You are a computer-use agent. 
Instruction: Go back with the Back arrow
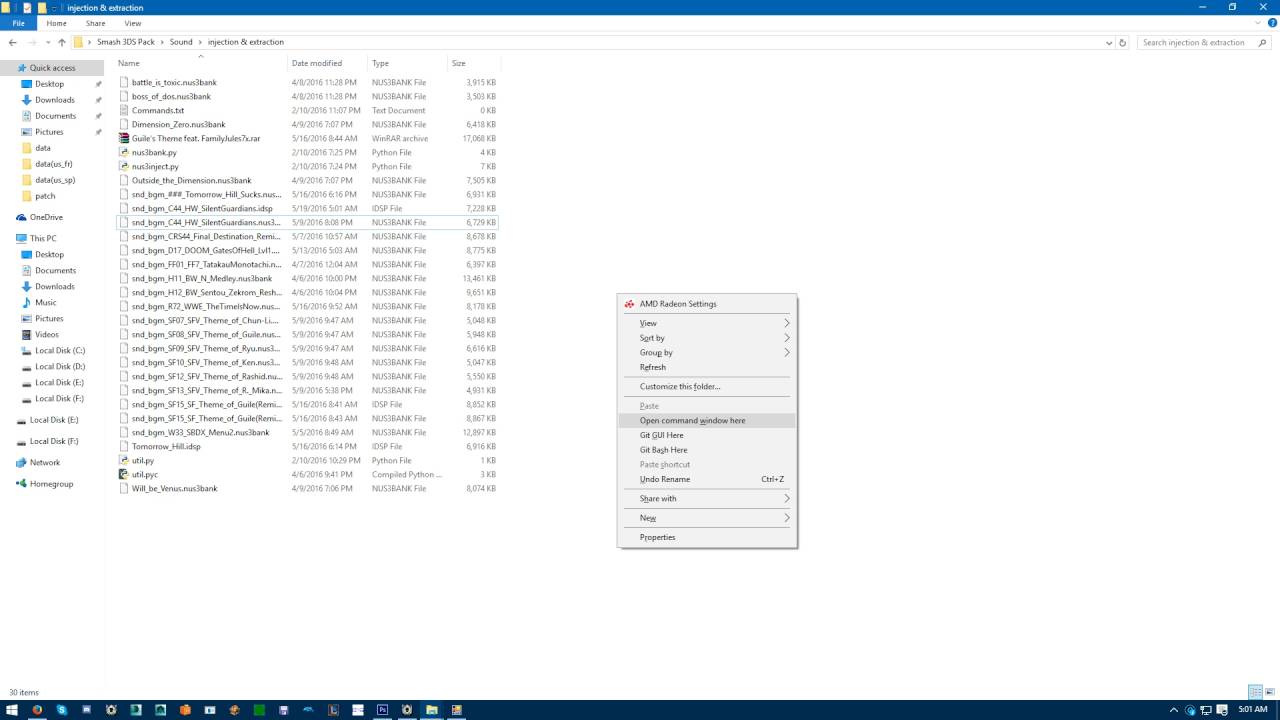pos(12,43)
